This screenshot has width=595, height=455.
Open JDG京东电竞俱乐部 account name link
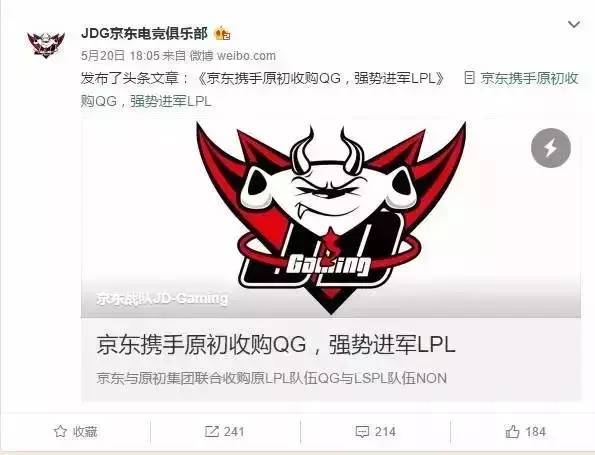tap(144, 33)
